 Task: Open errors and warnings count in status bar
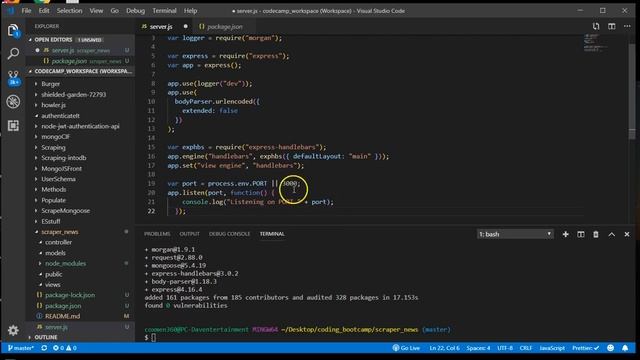click(65, 348)
